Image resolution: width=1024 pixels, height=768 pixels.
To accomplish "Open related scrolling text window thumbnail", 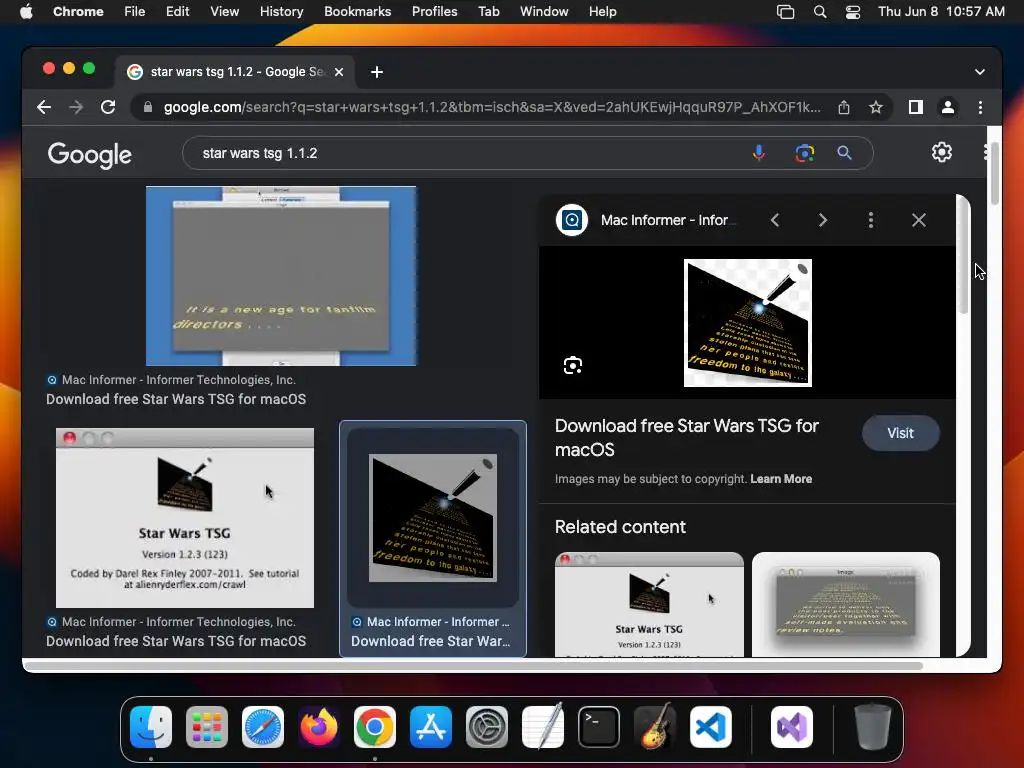I will pos(846,604).
